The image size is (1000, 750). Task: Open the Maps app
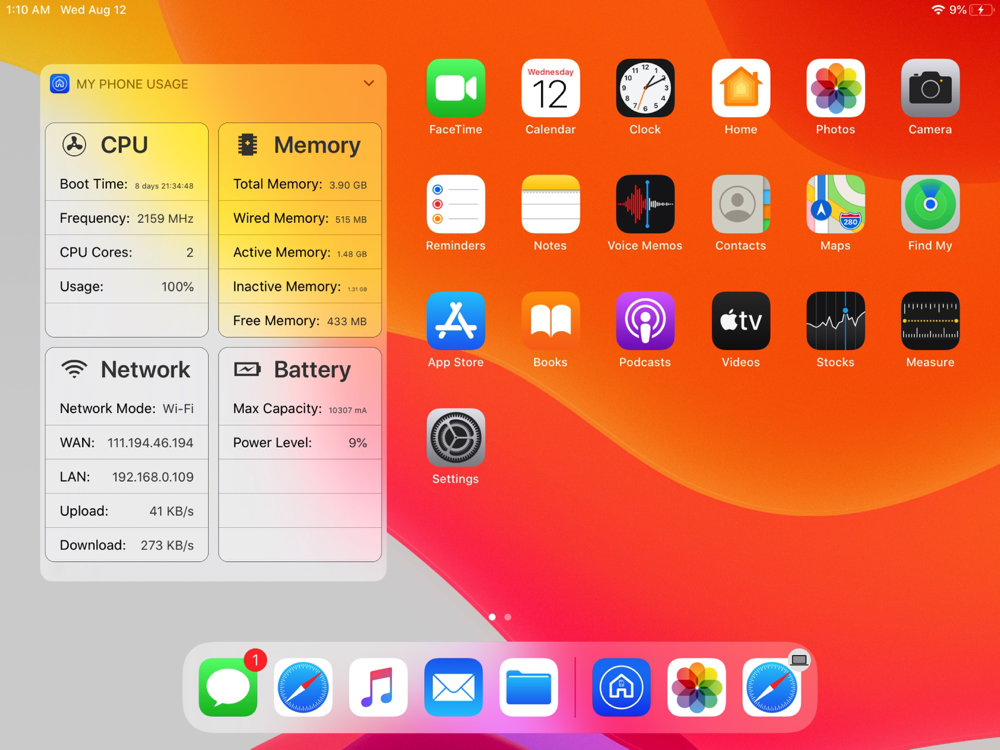pos(835,204)
